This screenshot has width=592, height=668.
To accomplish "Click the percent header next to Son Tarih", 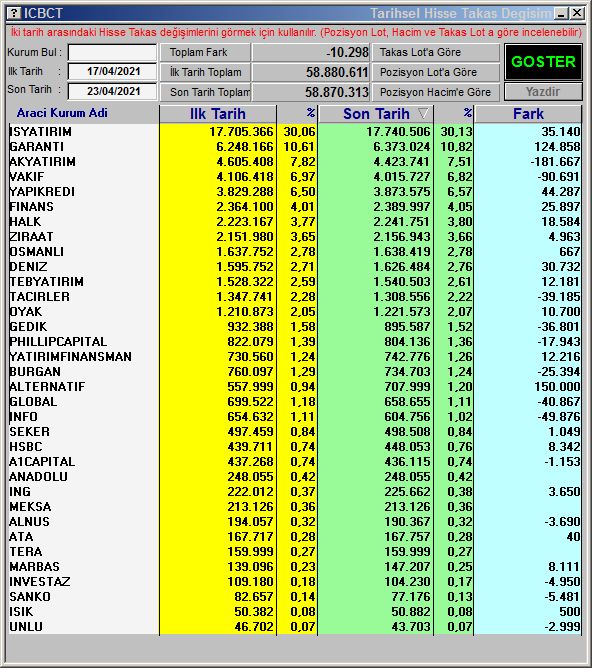I will click(x=454, y=114).
